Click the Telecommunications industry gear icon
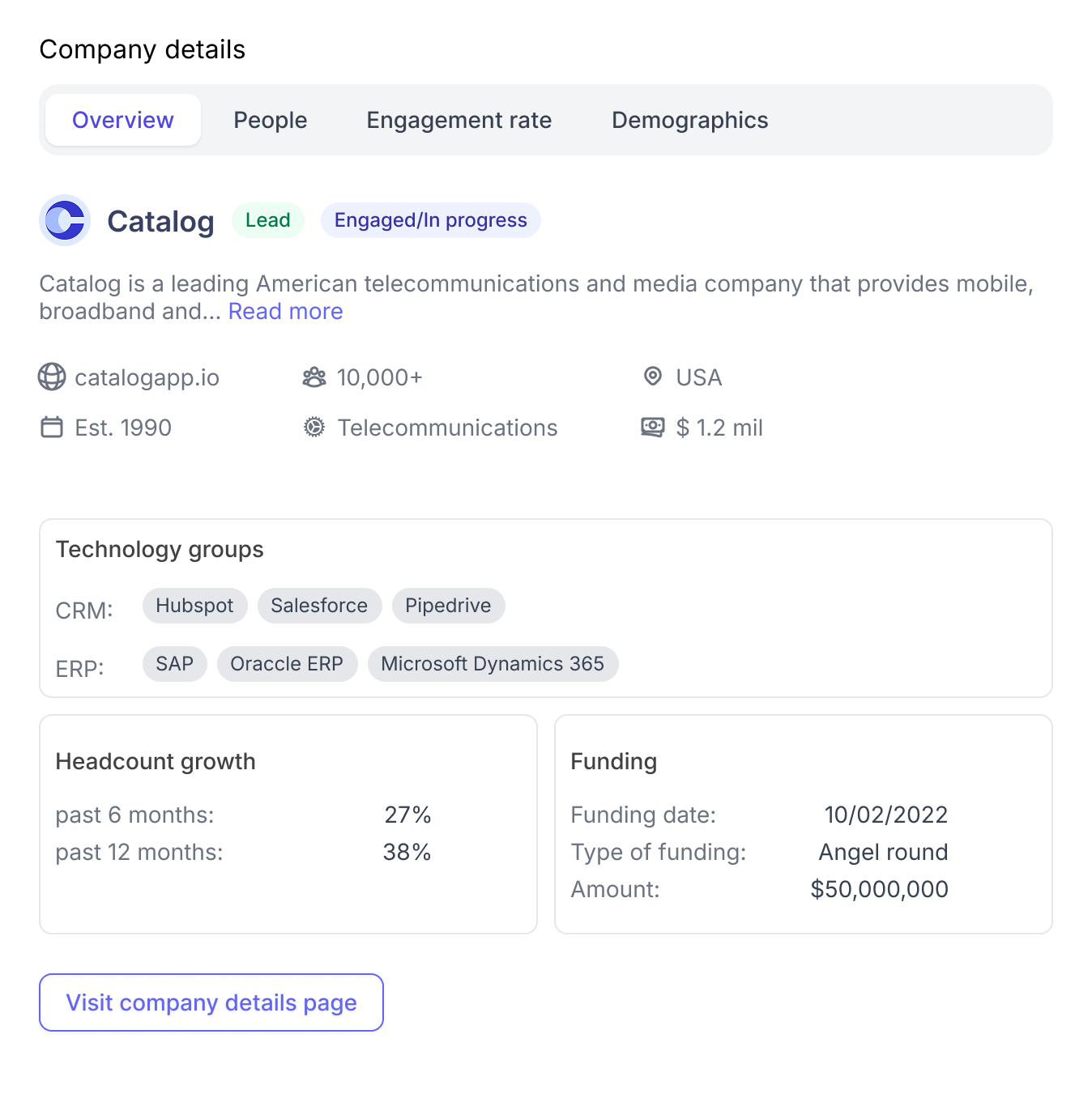The image size is (1092, 1098). click(x=314, y=428)
